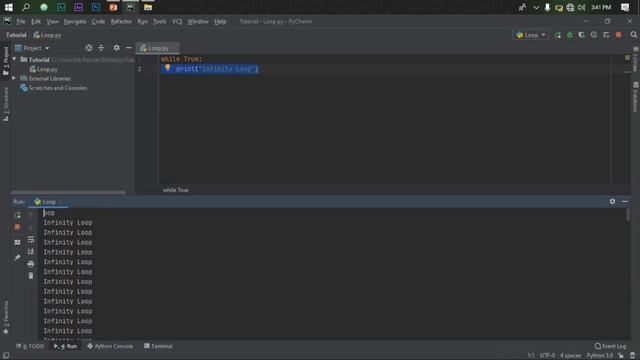Toggle the Run tool window button
The image size is (640, 360).
click(66, 346)
